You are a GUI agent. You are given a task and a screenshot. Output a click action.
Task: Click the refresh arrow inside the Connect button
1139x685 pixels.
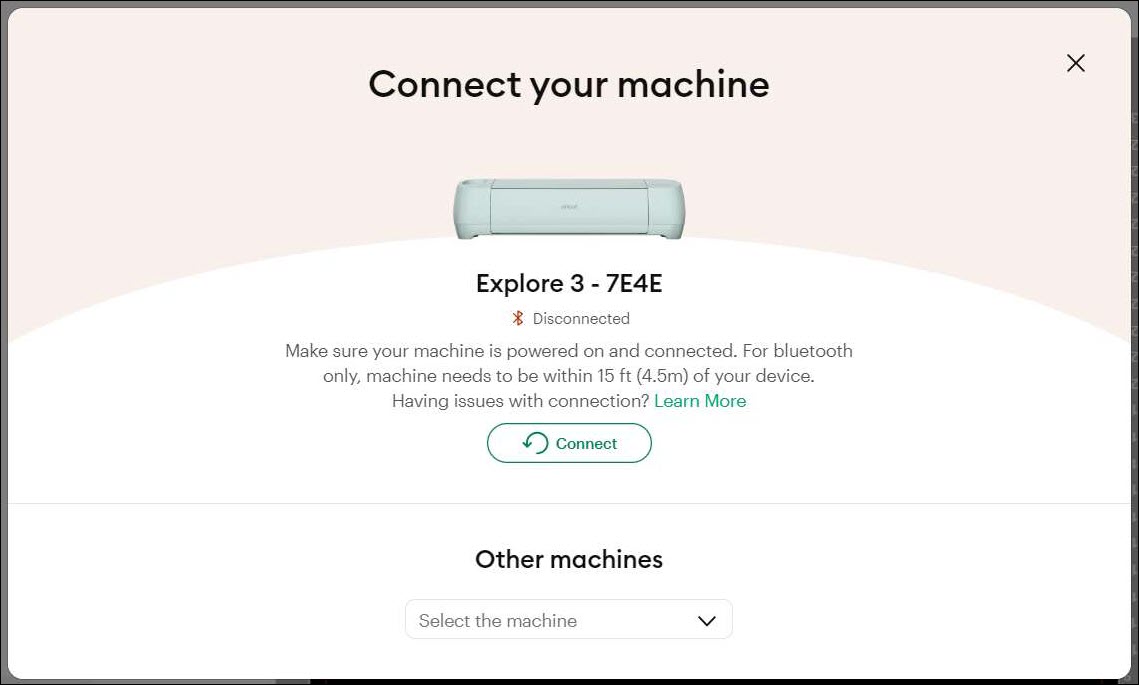point(537,443)
